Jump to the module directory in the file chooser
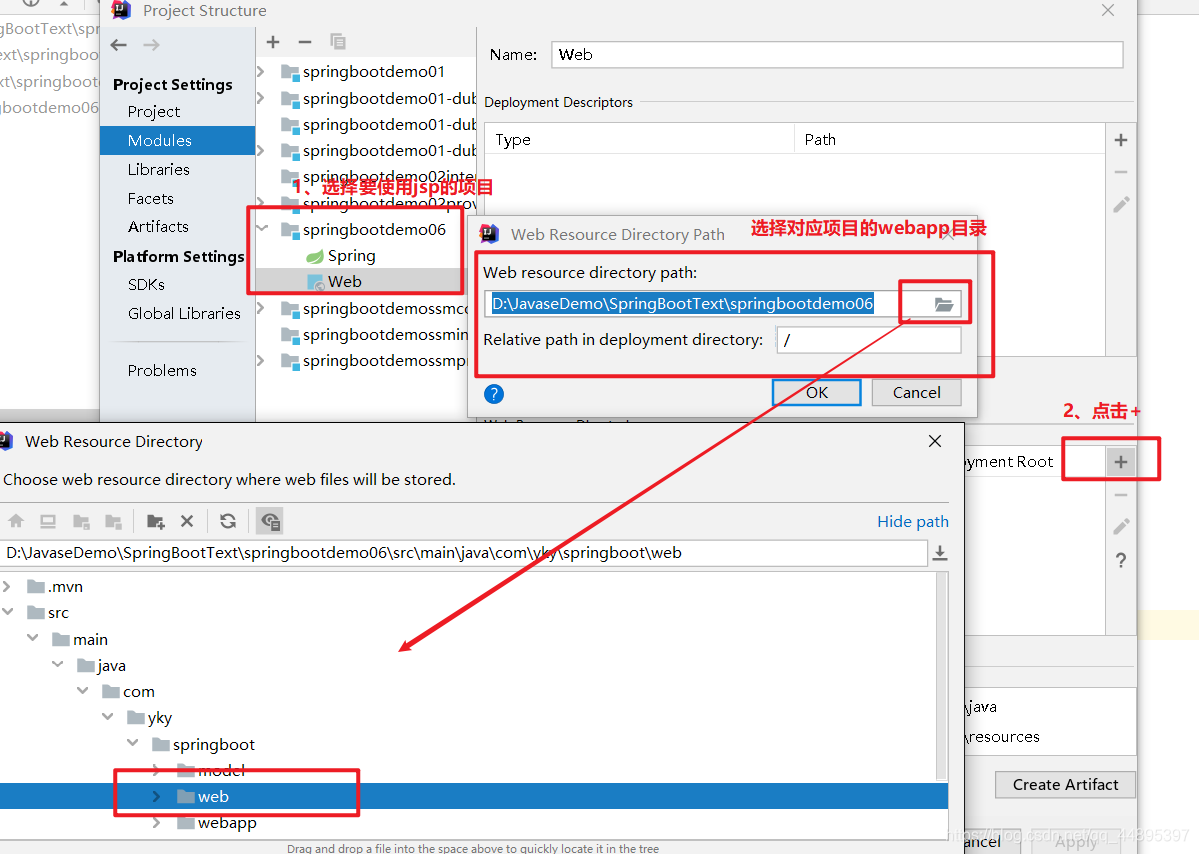This screenshot has height=854, width=1199. [113, 521]
